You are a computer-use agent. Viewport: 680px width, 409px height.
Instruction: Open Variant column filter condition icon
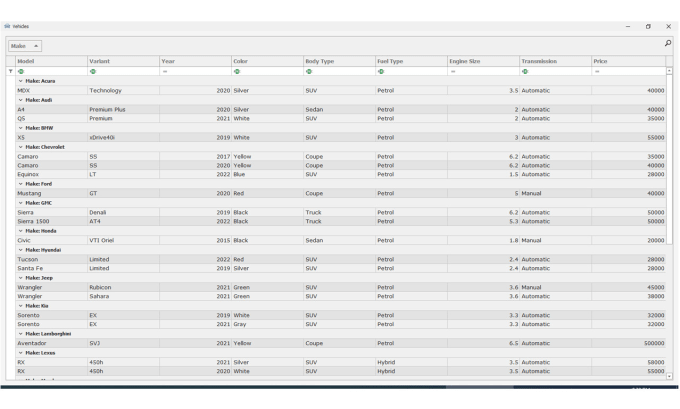coord(93,71)
